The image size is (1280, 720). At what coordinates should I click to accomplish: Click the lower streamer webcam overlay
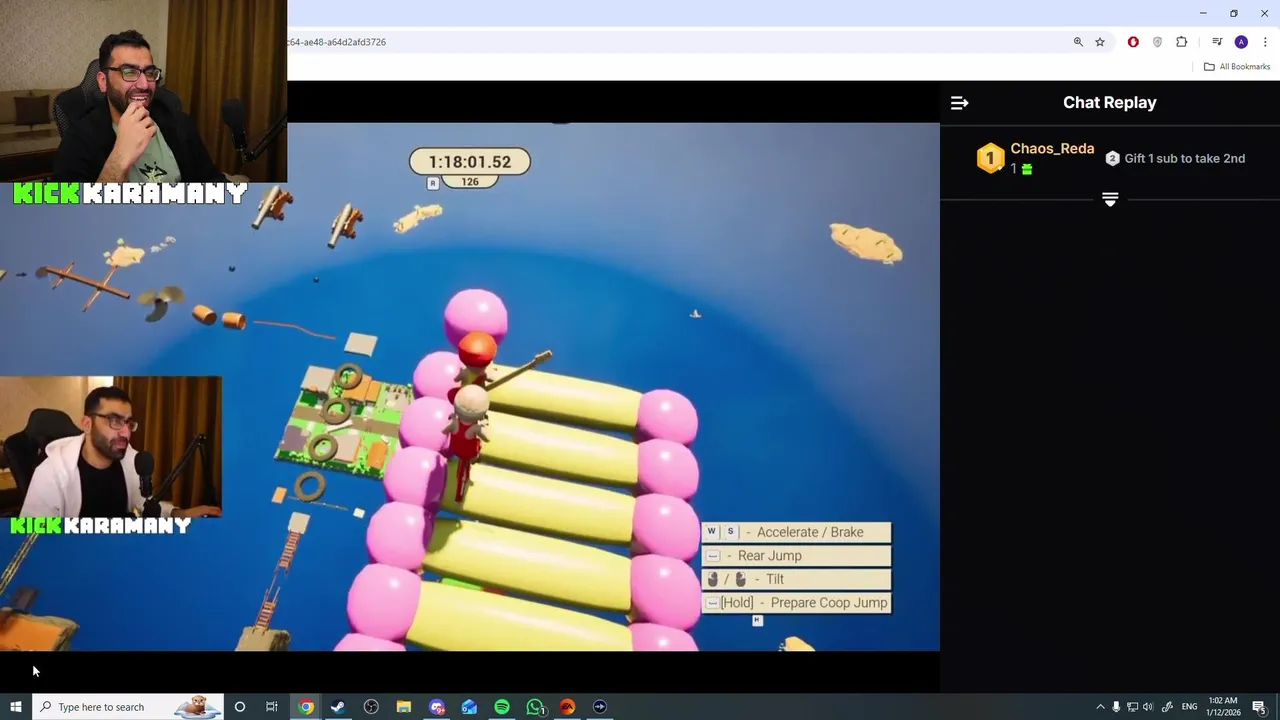pyautogui.click(x=111, y=447)
